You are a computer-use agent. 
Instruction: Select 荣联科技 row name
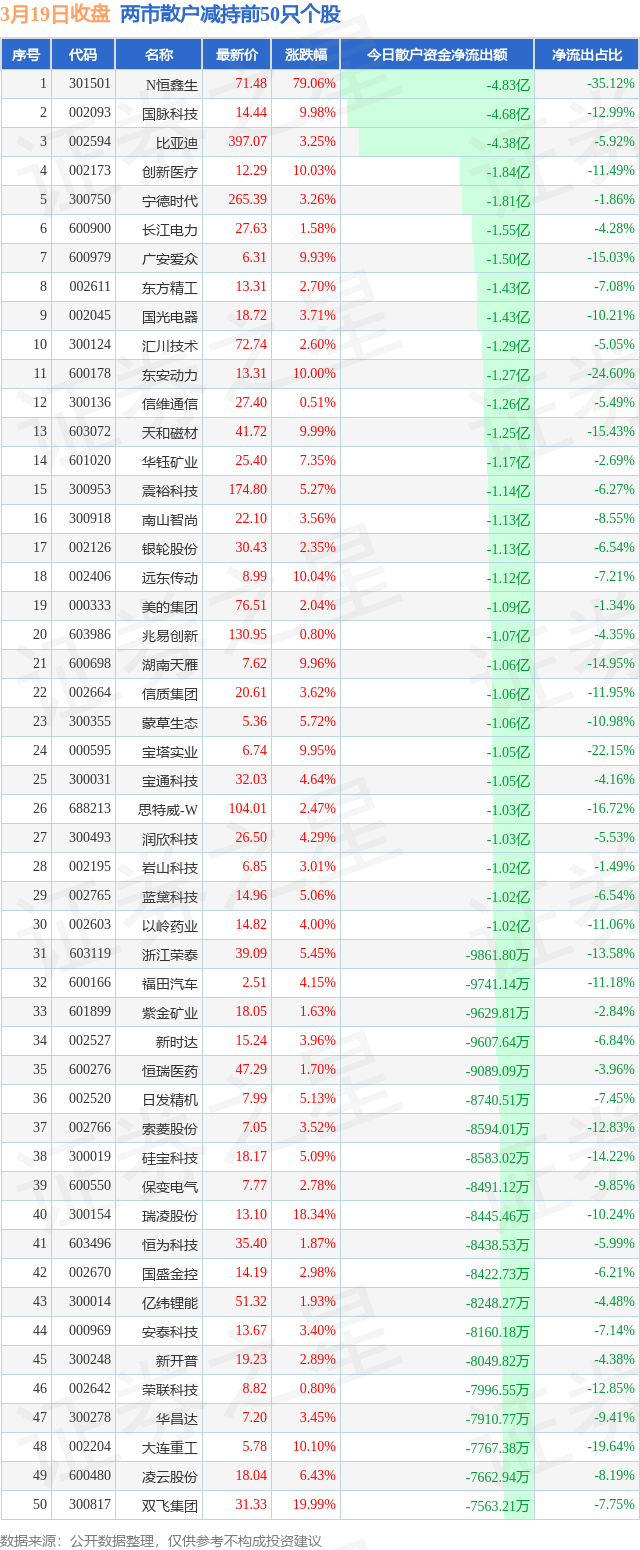click(x=170, y=1389)
